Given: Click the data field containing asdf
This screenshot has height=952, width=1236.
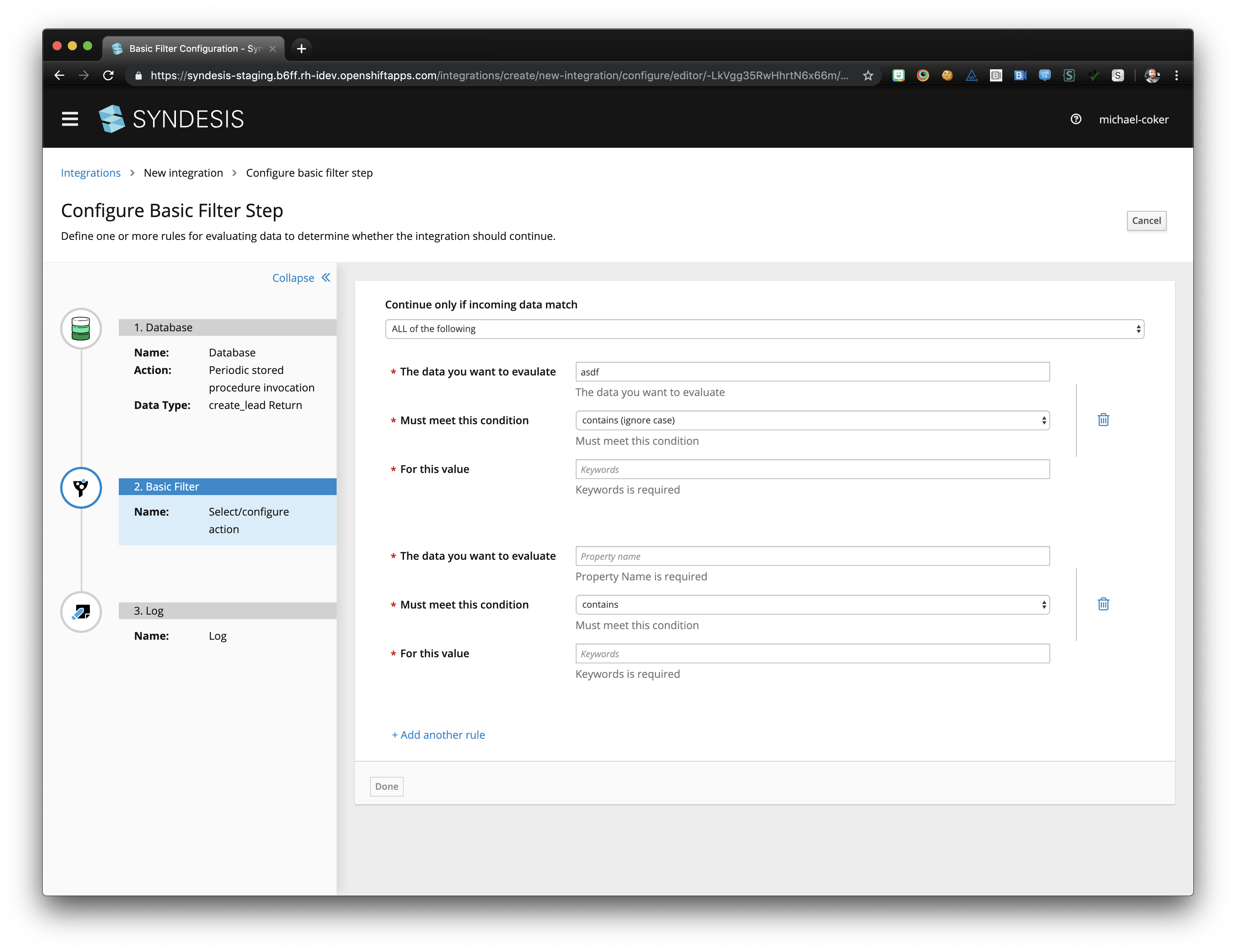Looking at the screenshot, I should tap(813, 372).
